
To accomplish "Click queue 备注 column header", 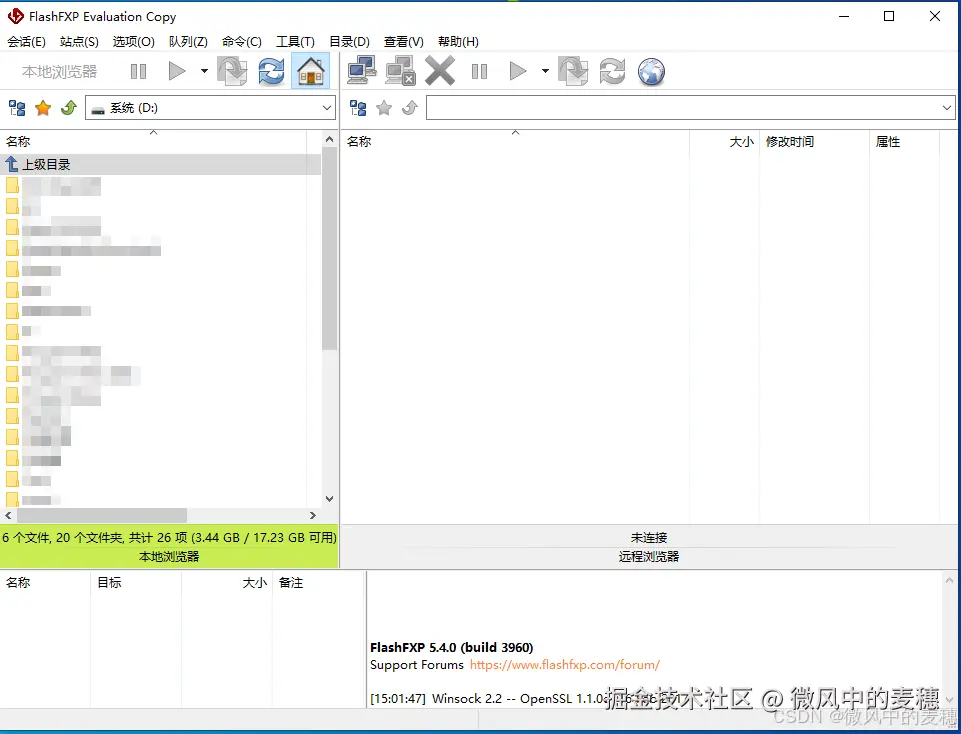I will pos(317,583).
